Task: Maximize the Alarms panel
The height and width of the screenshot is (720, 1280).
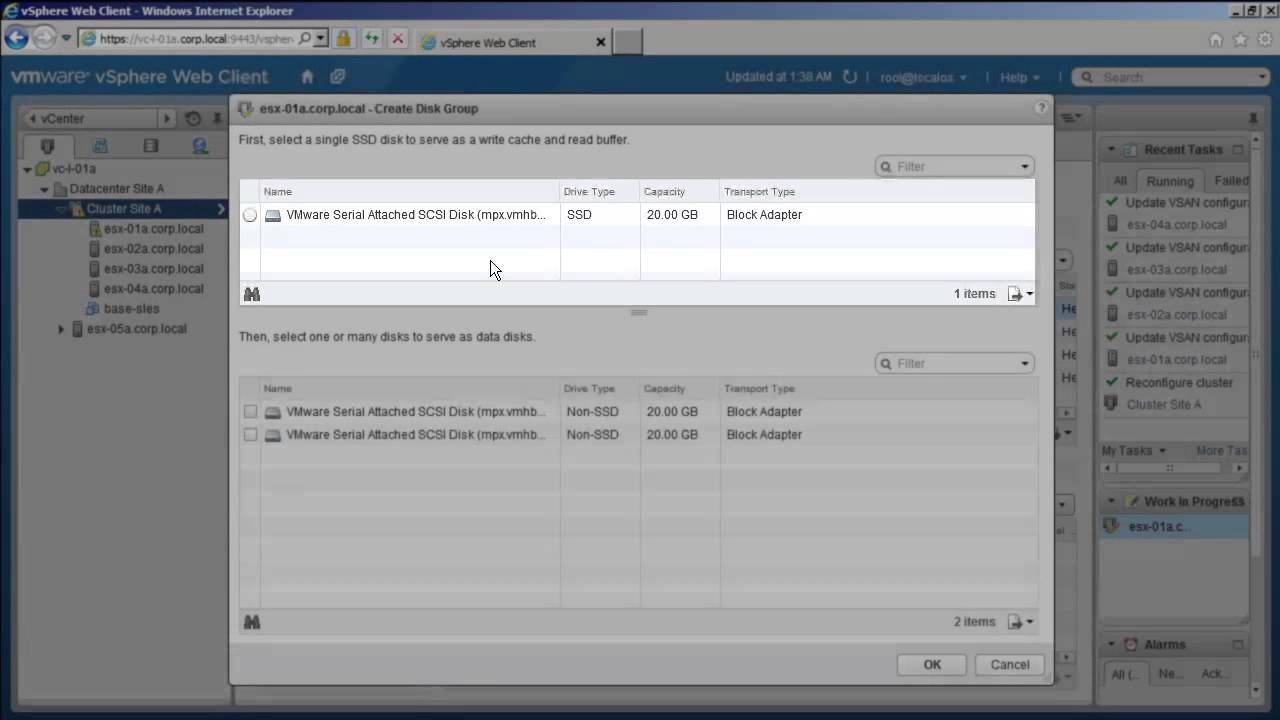Action: click(x=1238, y=645)
